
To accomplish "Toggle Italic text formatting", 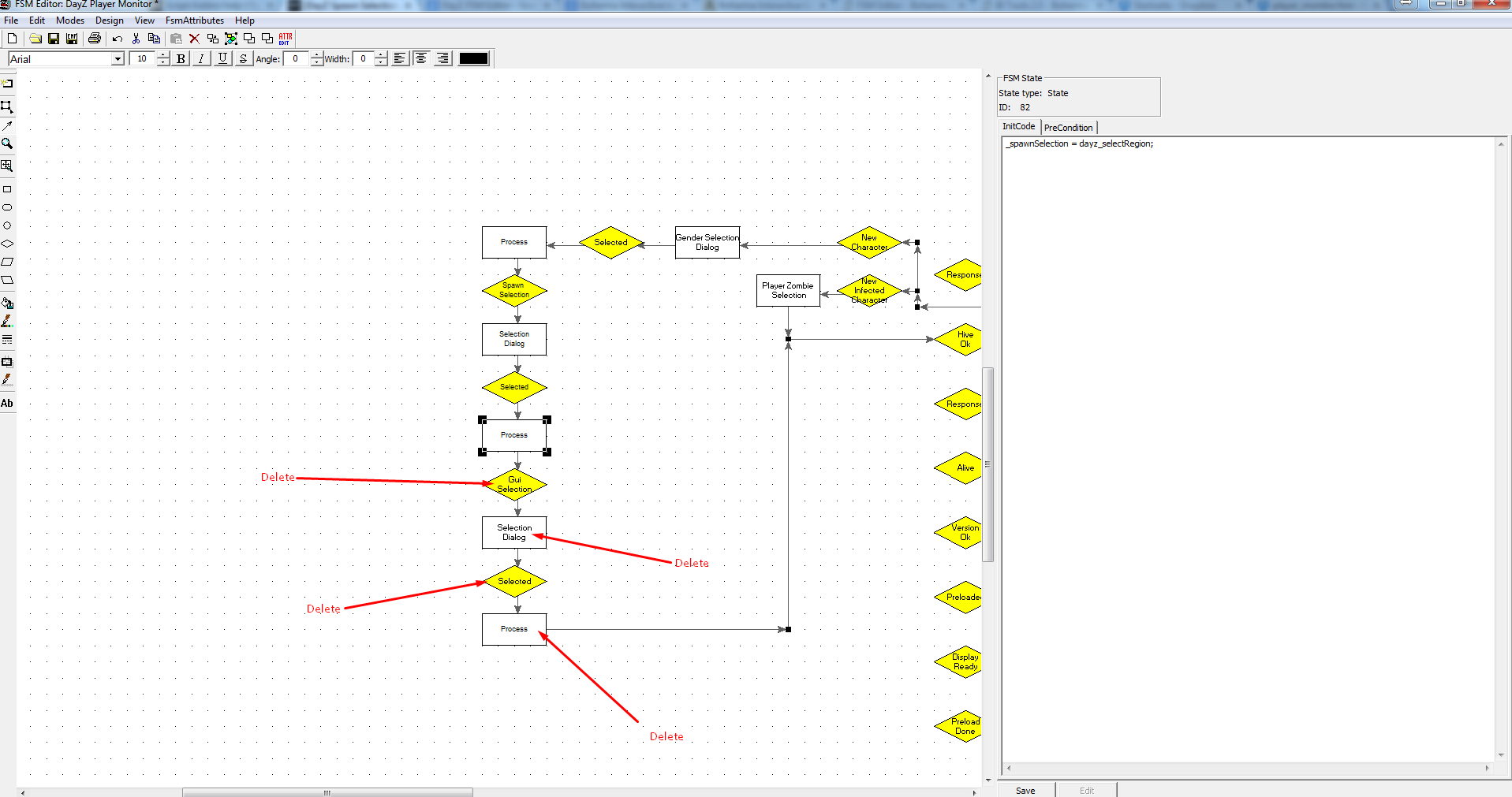I will pyautogui.click(x=201, y=58).
